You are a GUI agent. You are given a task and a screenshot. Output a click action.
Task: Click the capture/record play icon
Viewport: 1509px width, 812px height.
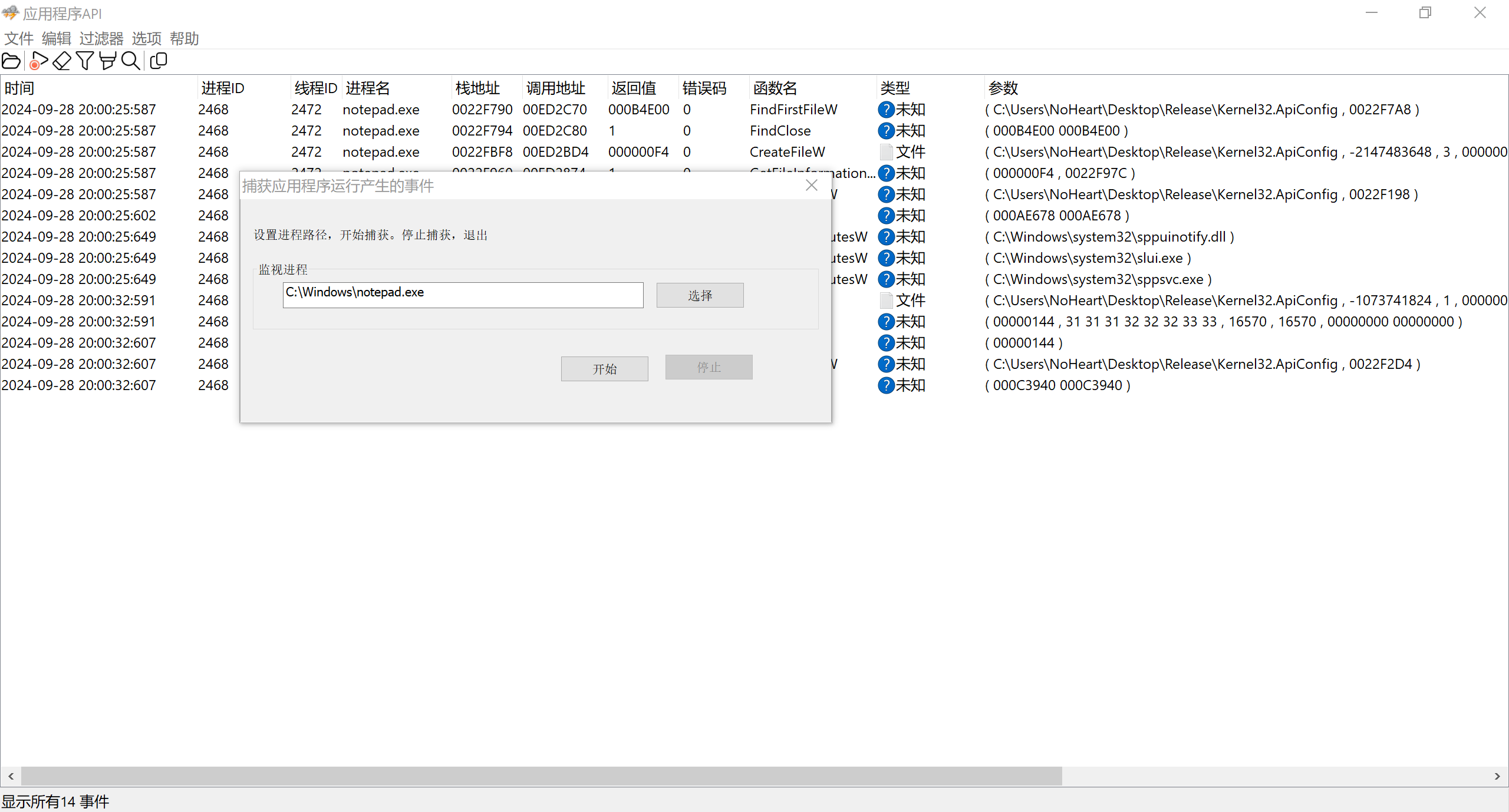click(x=38, y=61)
